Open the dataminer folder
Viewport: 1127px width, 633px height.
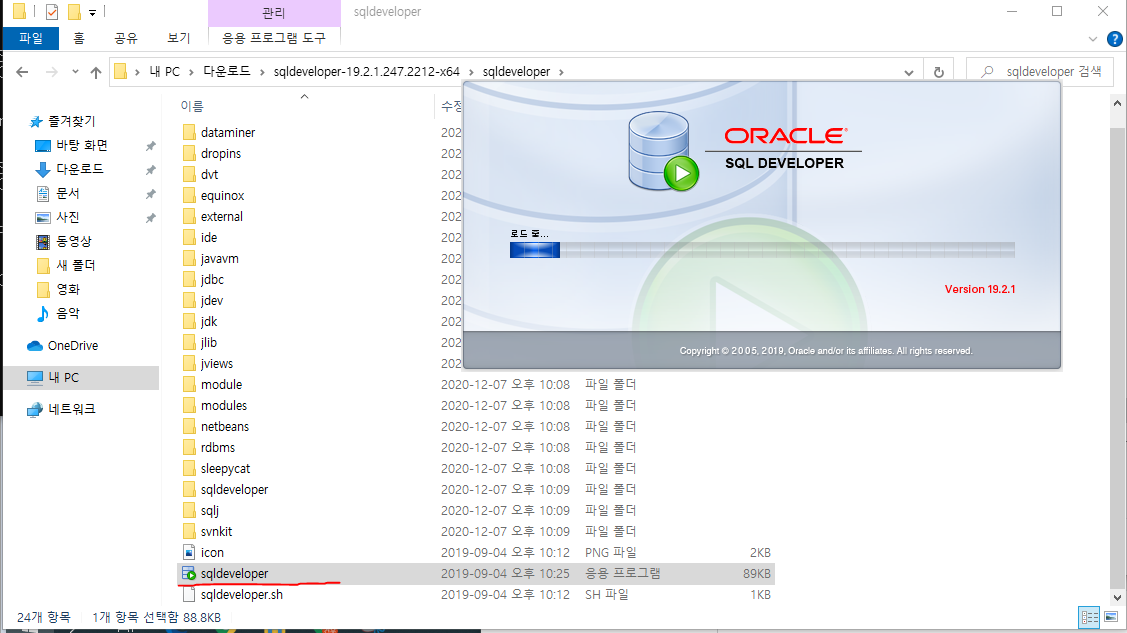[x=228, y=132]
